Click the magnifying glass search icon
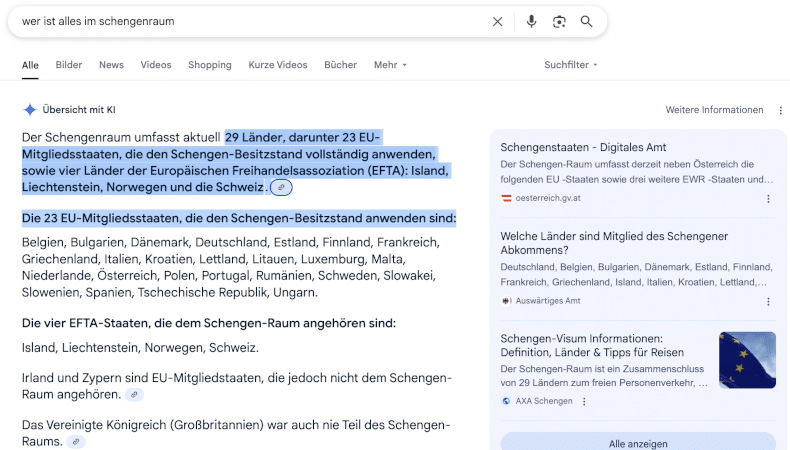790x450 pixels. 587,21
